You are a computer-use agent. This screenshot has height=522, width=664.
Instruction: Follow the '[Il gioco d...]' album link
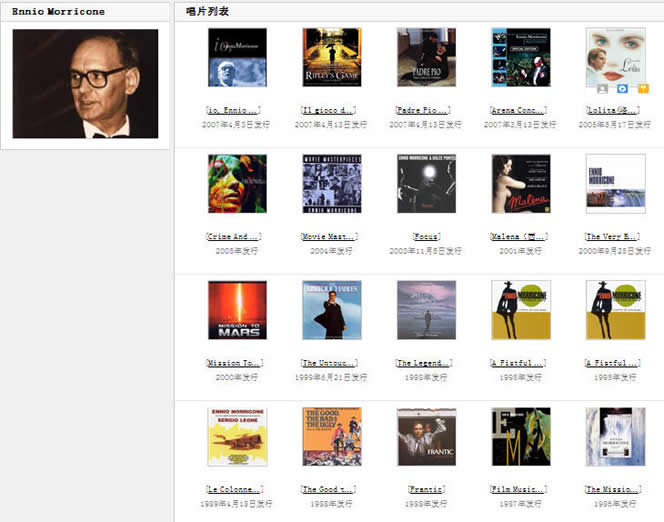click(x=328, y=110)
